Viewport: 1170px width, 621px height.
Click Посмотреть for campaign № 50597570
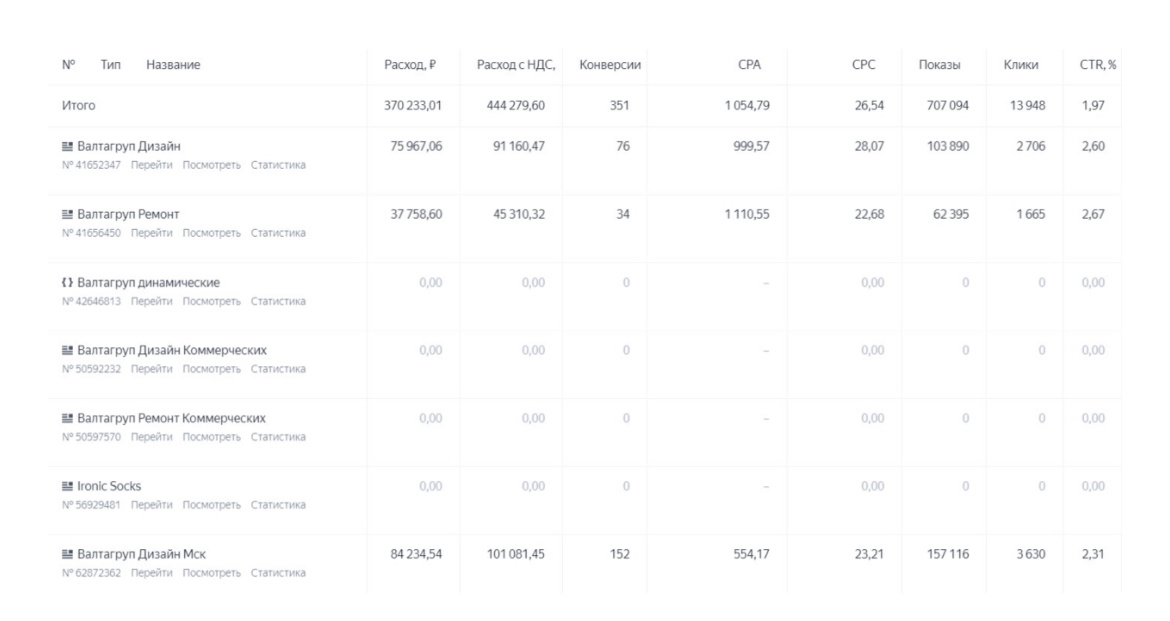click(212, 437)
